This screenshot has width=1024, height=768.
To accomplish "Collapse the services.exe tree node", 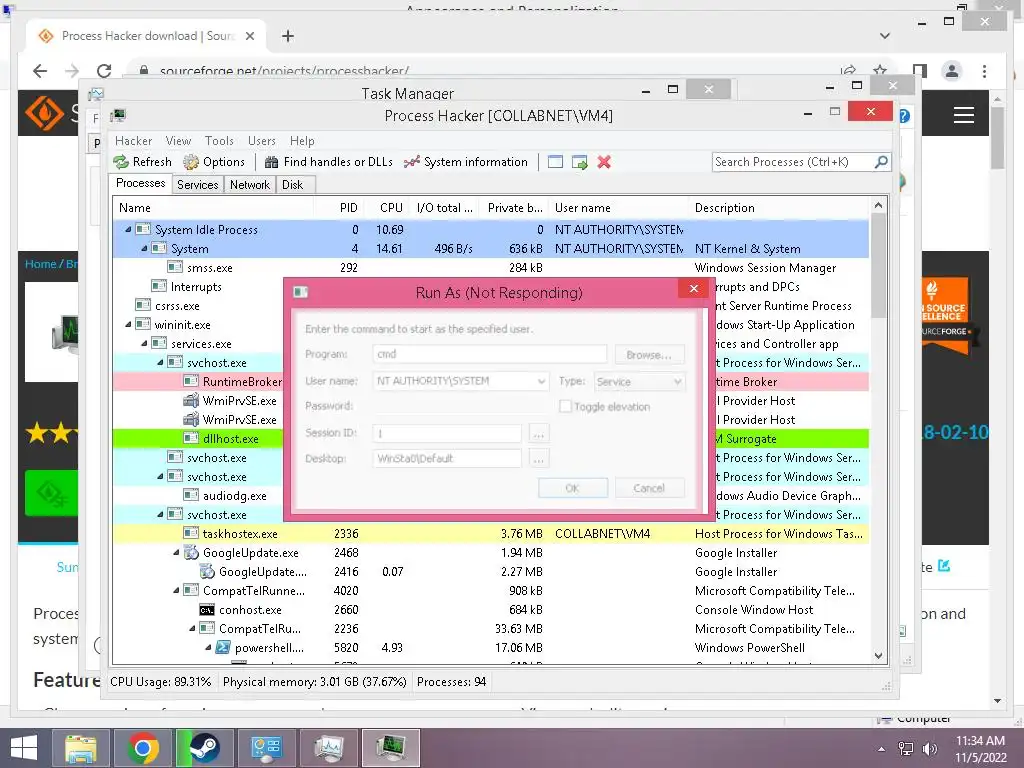I will (x=144, y=344).
